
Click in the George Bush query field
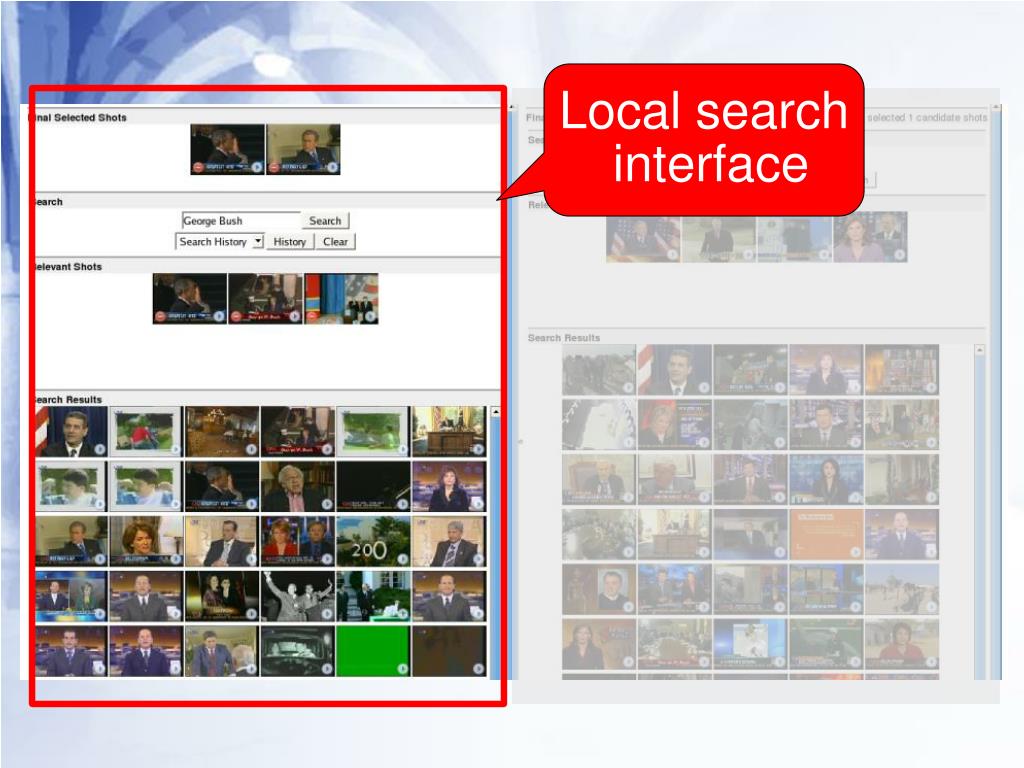pyautogui.click(x=241, y=221)
